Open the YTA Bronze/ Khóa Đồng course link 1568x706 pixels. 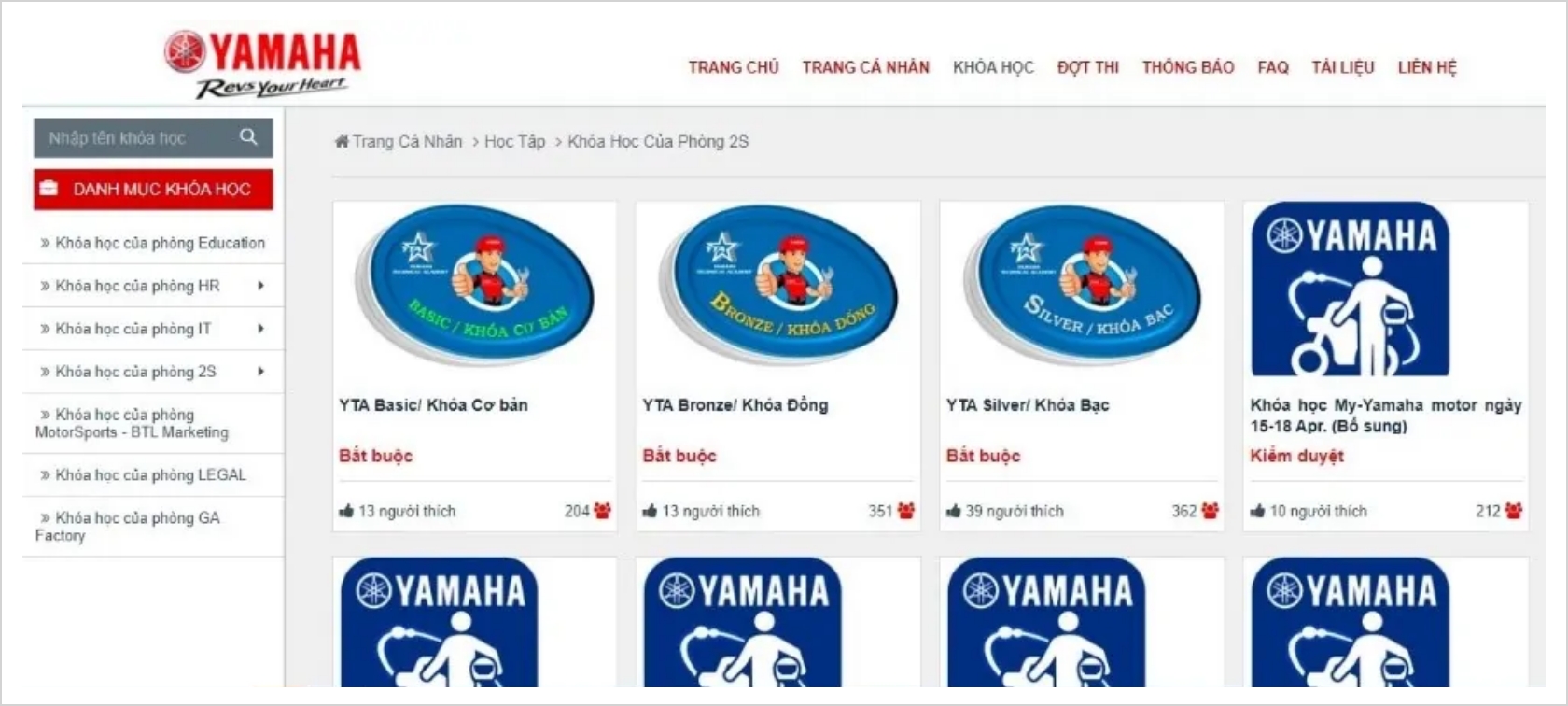click(735, 405)
